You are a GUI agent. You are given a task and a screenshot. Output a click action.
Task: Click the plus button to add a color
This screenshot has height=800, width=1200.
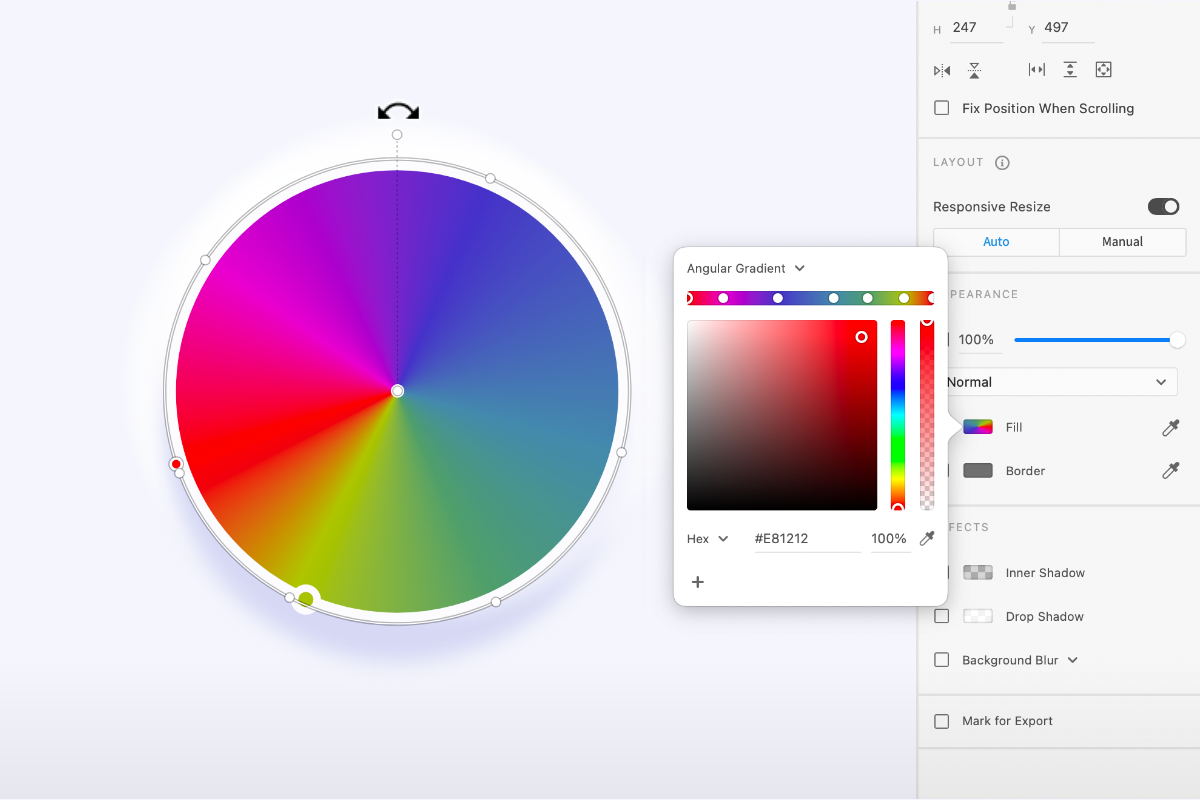pyautogui.click(x=697, y=581)
